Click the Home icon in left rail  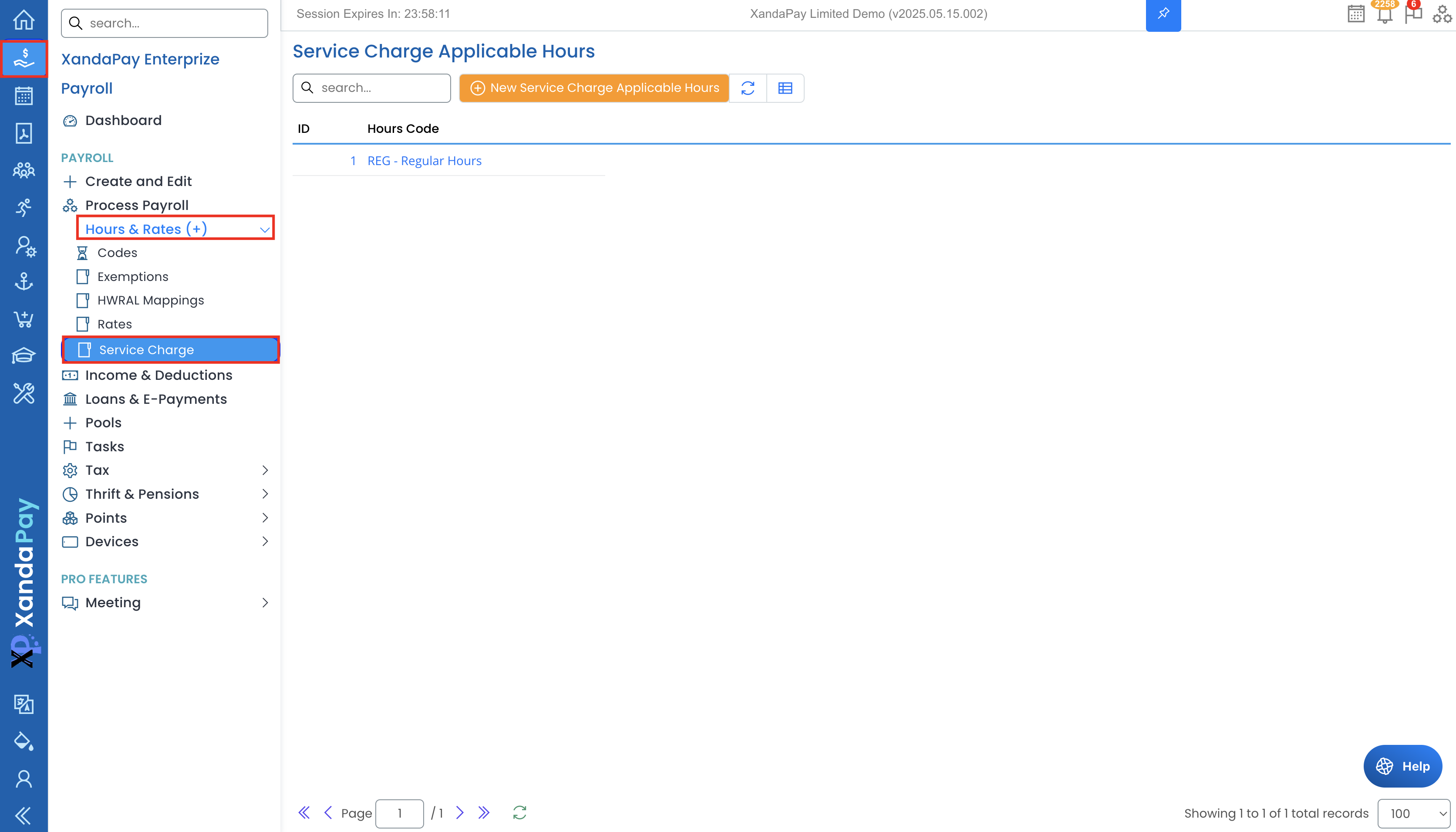24,20
